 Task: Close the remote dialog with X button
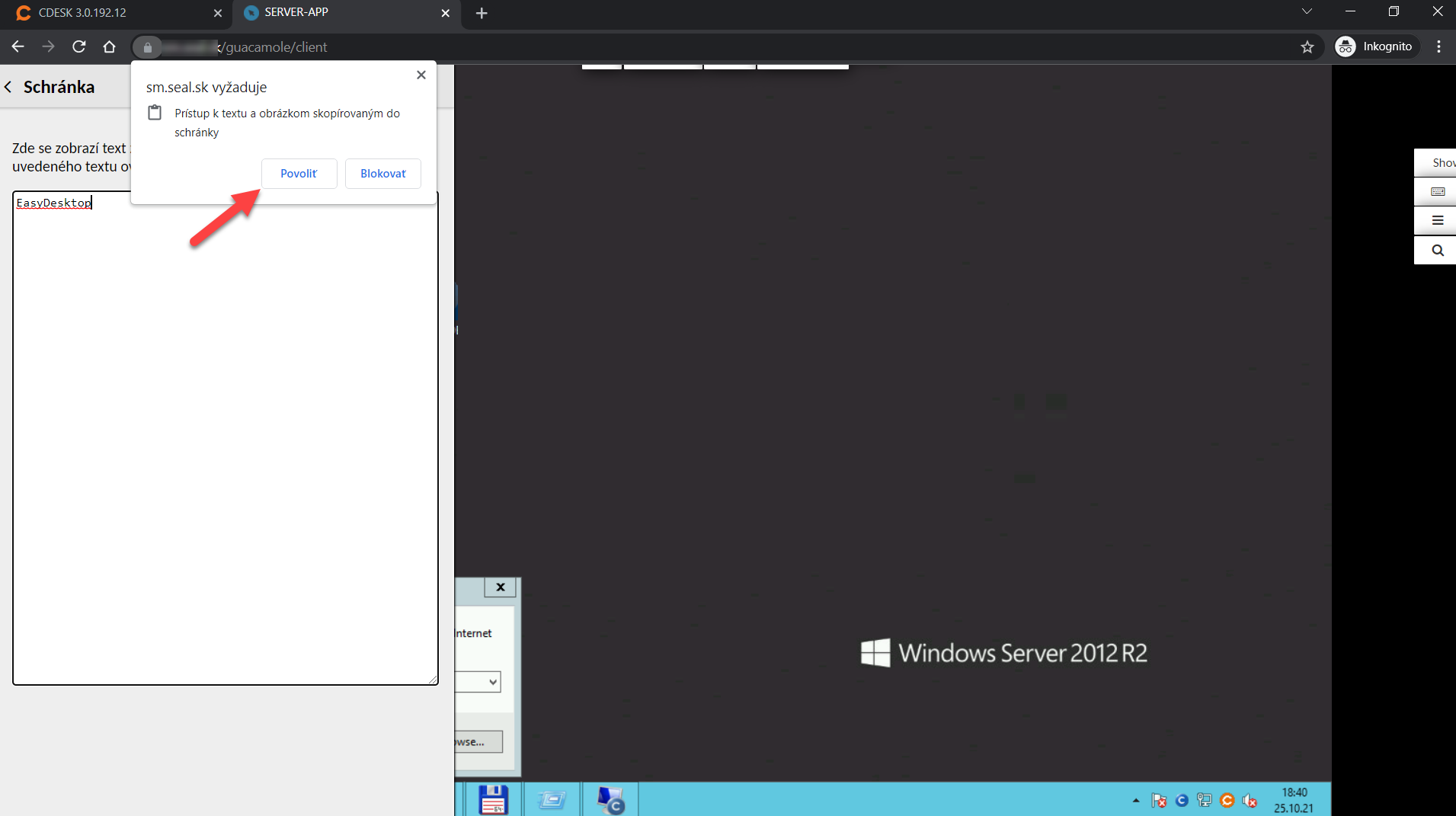501,587
